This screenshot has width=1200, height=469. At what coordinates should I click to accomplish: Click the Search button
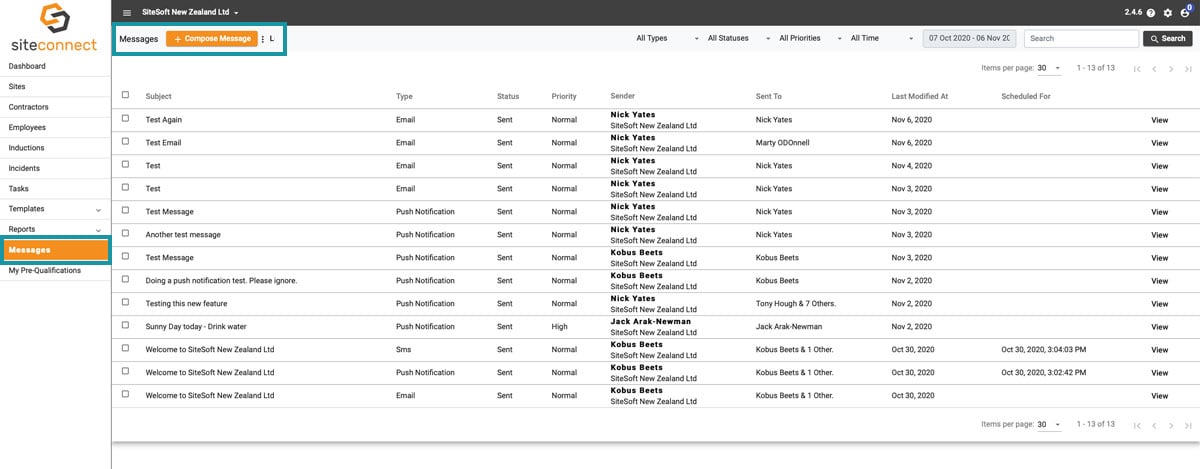click(1167, 38)
